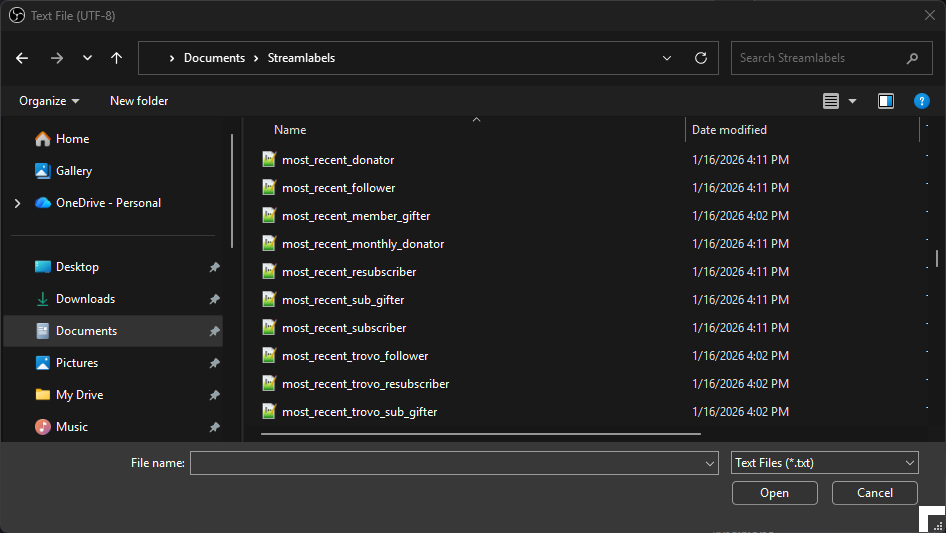Screen dimensions: 946x533
Task: Open the file type filter dropdown
Action: pos(824,463)
